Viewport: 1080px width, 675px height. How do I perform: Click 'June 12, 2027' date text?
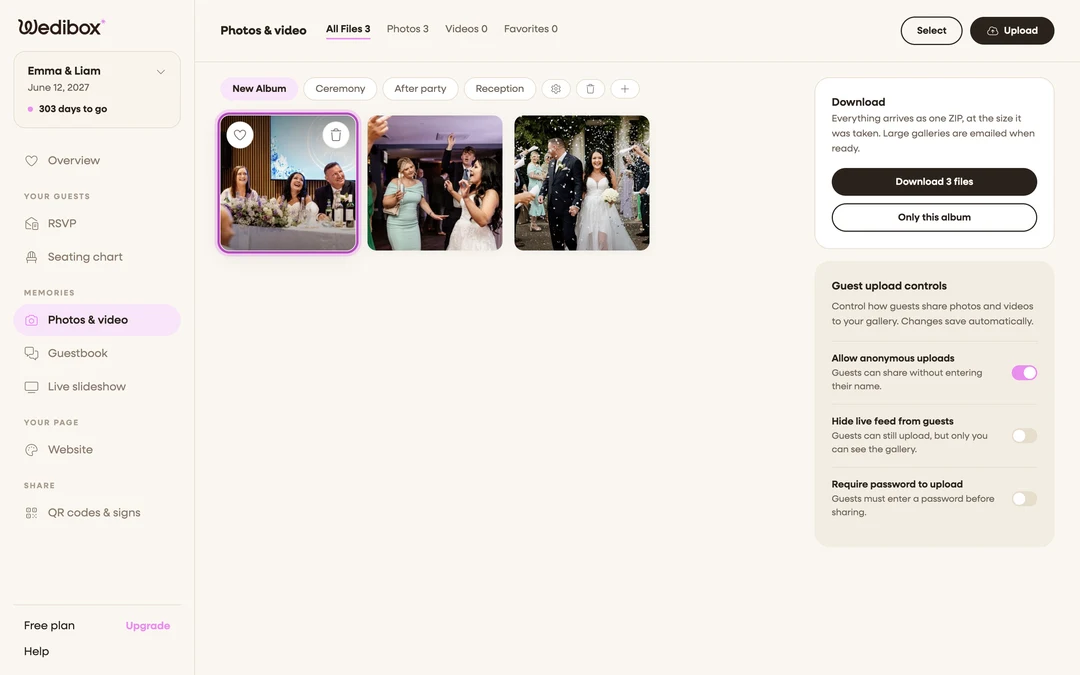59,87
